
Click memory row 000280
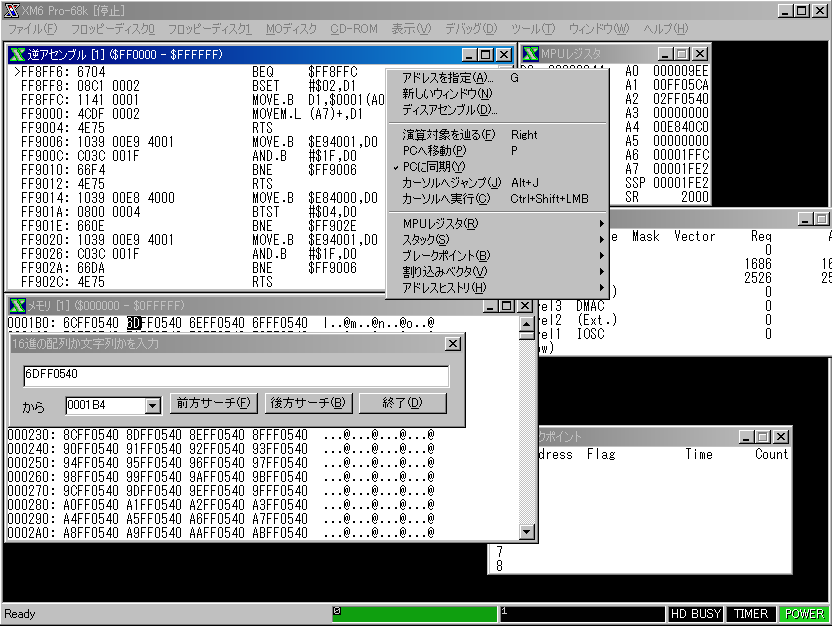coord(221,505)
